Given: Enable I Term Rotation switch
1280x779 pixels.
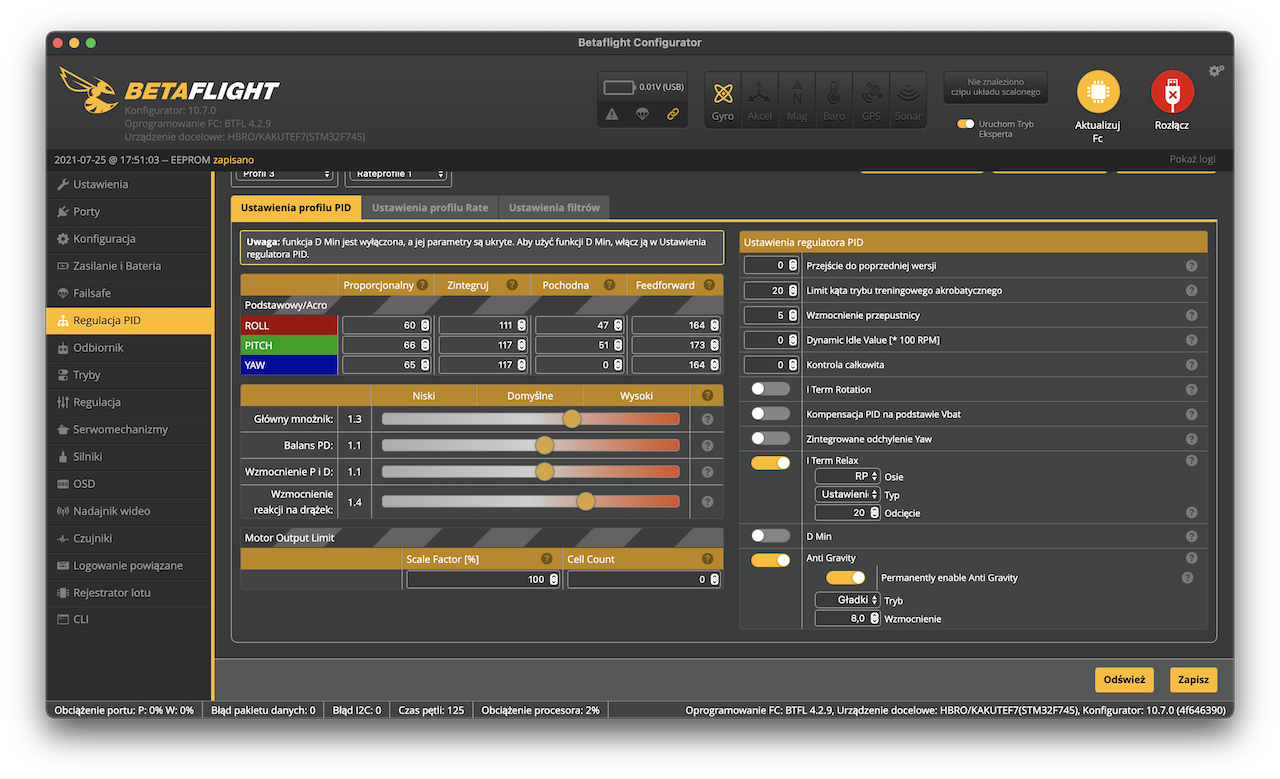Looking at the screenshot, I should pyautogui.click(x=770, y=388).
